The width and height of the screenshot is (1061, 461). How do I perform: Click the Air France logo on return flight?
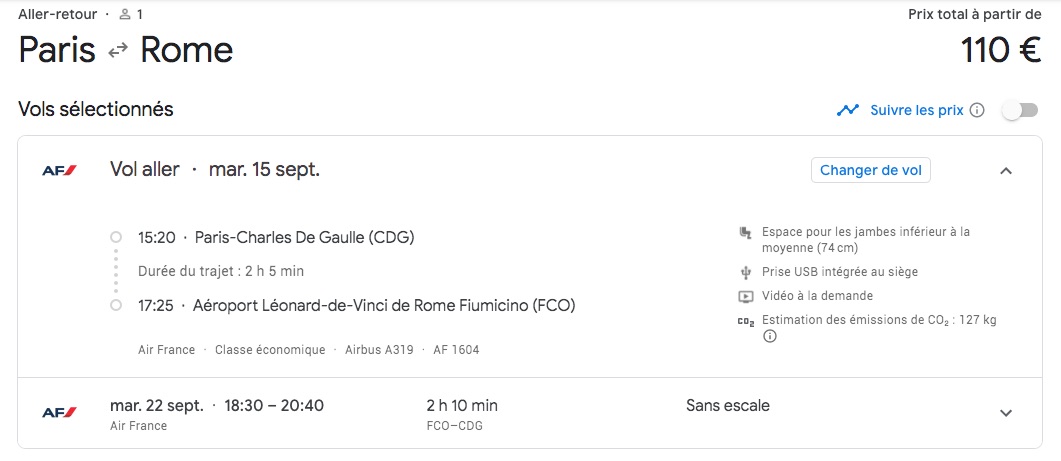click(x=60, y=412)
